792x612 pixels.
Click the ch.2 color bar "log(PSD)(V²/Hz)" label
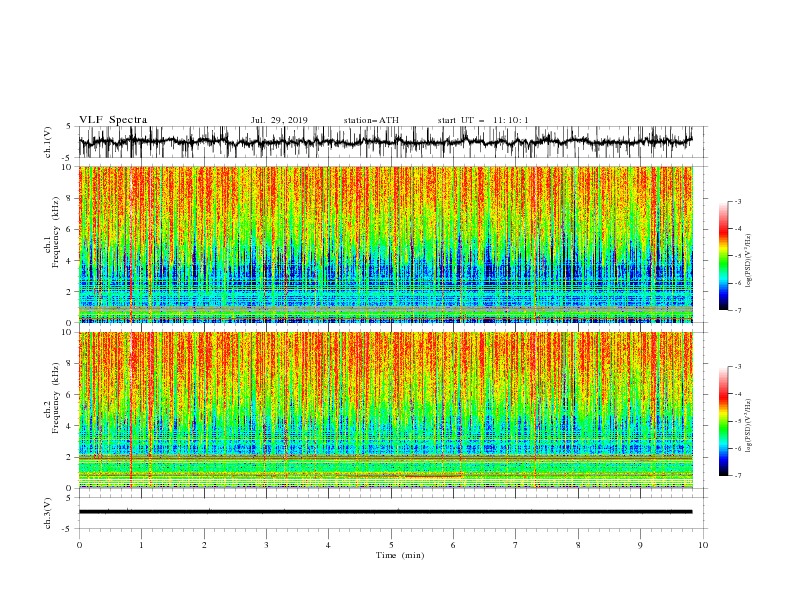748,426
